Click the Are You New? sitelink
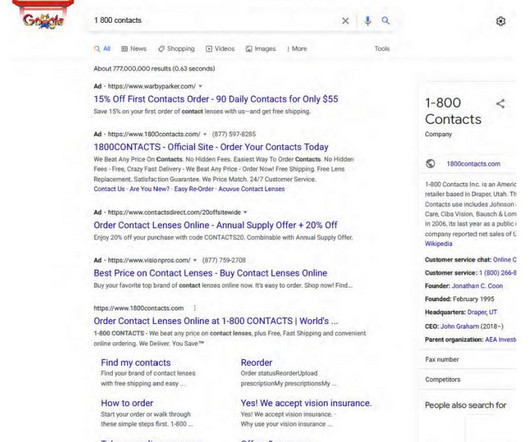 pos(149,189)
